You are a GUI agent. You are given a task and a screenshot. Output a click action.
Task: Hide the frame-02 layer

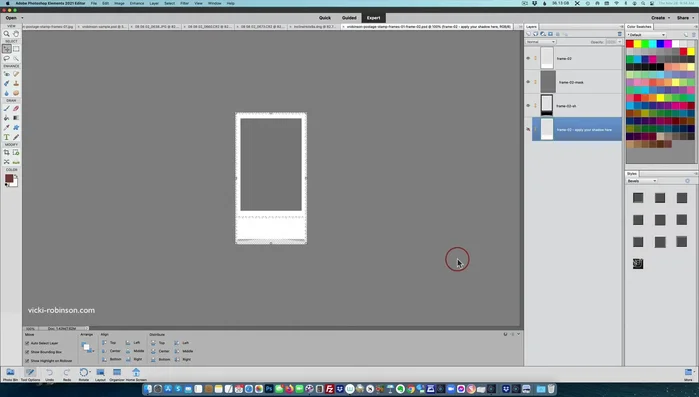[528, 58]
